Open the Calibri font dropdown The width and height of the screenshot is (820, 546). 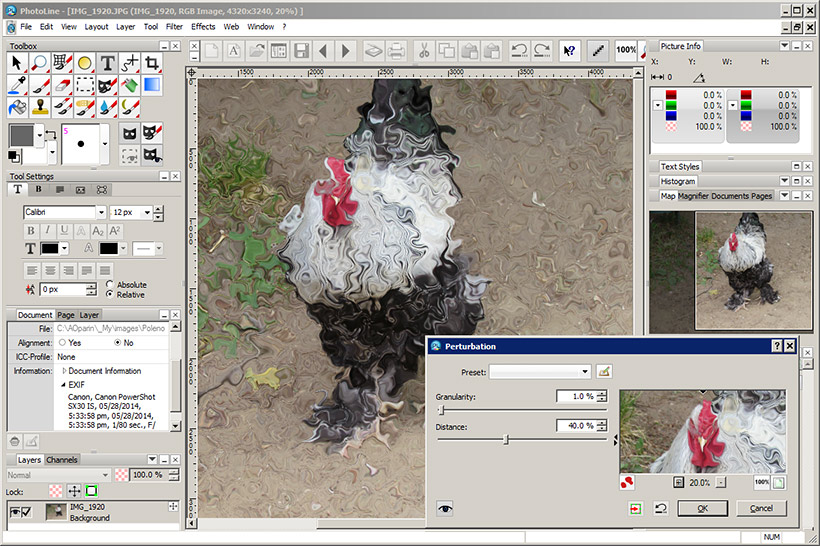(x=101, y=212)
